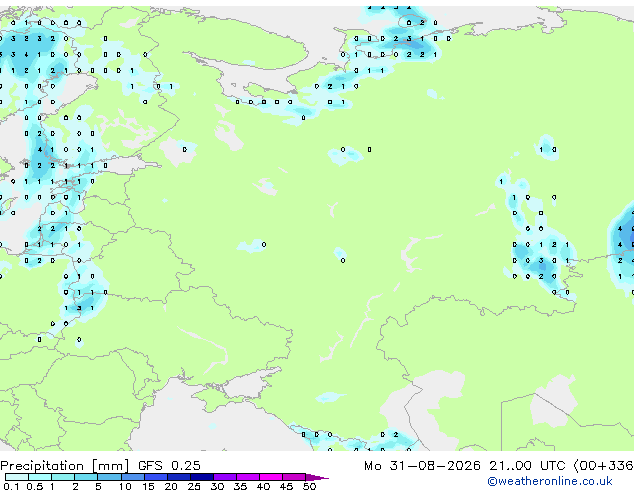The height and width of the screenshot is (490, 634).
Task: Select the 45–50 mm legend swatch
Action: click(x=294, y=477)
